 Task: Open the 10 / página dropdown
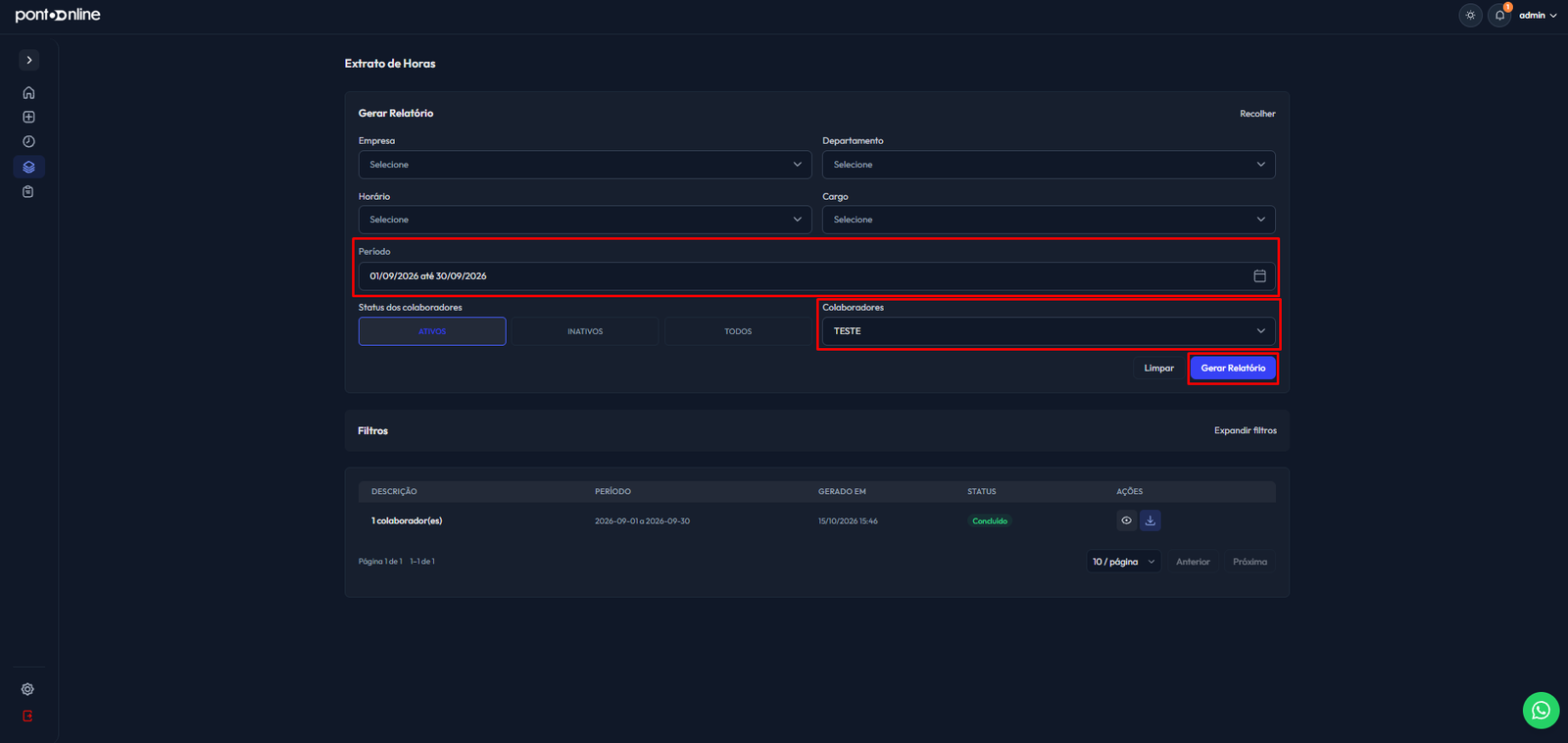coord(1124,562)
